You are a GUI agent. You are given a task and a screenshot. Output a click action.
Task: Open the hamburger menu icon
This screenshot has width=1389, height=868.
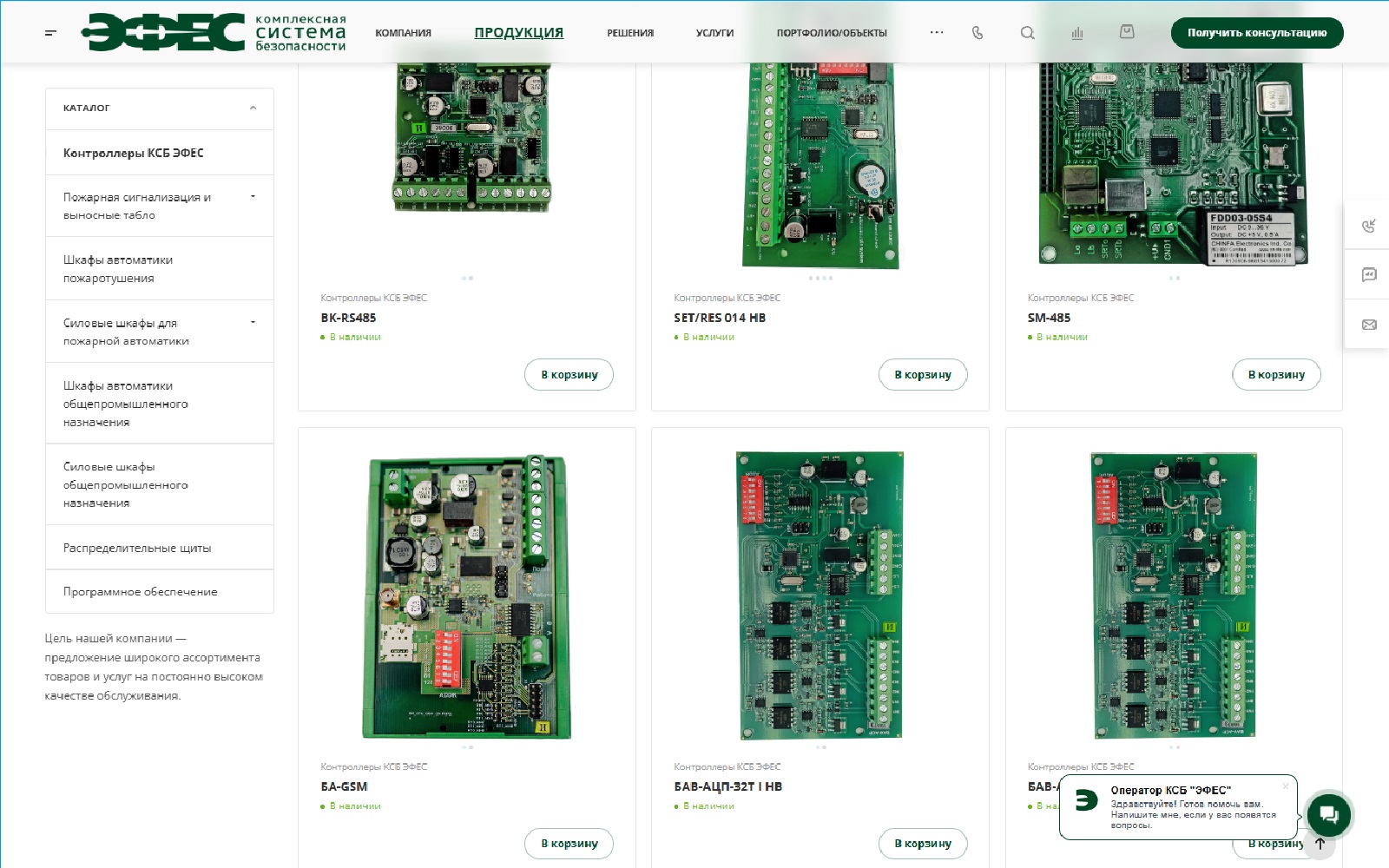point(50,33)
